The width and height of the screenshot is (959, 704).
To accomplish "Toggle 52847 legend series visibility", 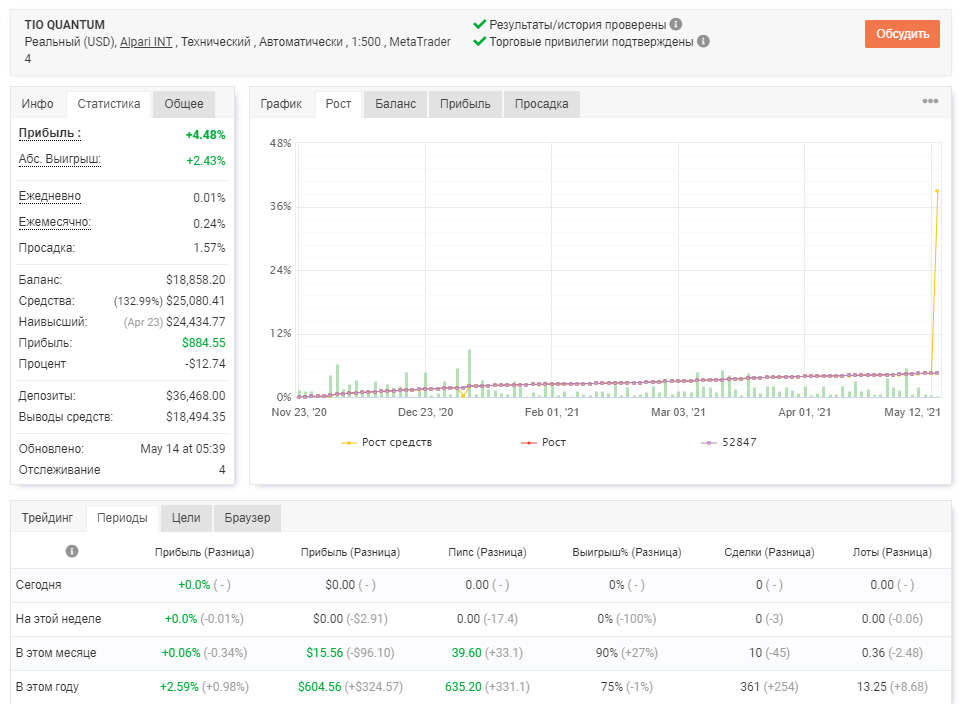I will [x=728, y=442].
